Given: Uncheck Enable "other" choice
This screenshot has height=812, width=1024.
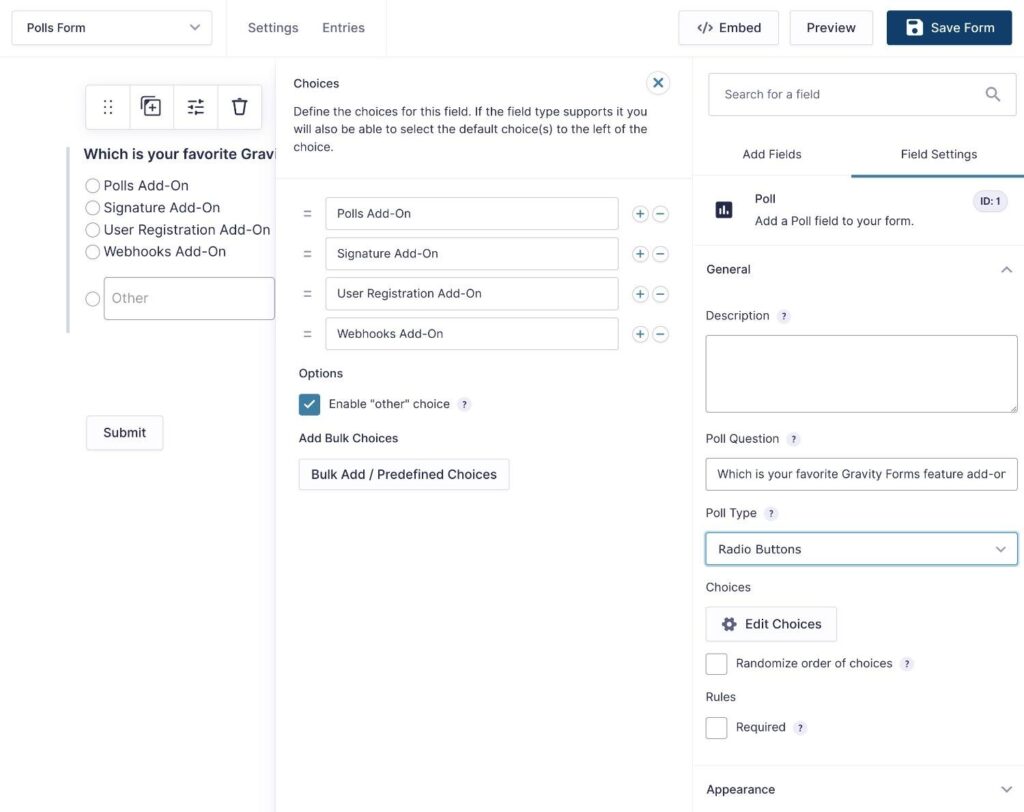Looking at the screenshot, I should pyautogui.click(x=309, y=404).
